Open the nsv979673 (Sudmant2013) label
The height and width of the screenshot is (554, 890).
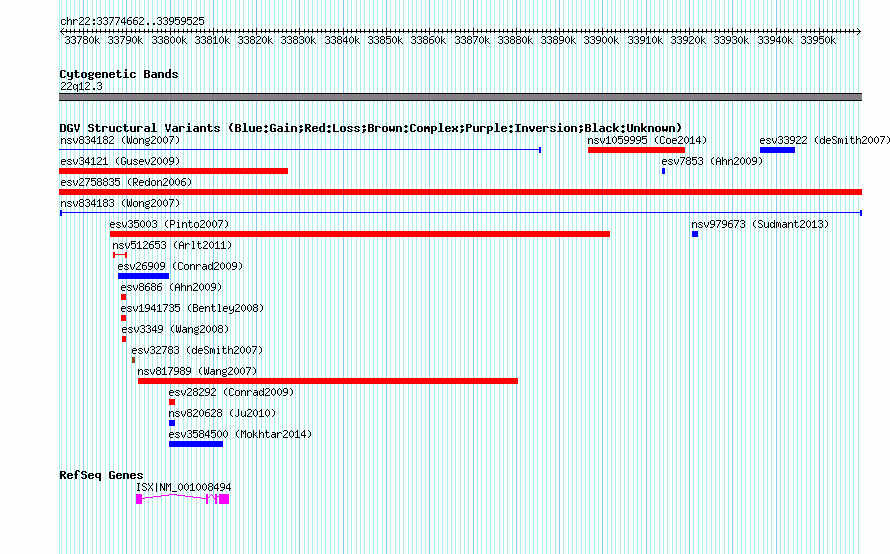click(x=760, y=224)
